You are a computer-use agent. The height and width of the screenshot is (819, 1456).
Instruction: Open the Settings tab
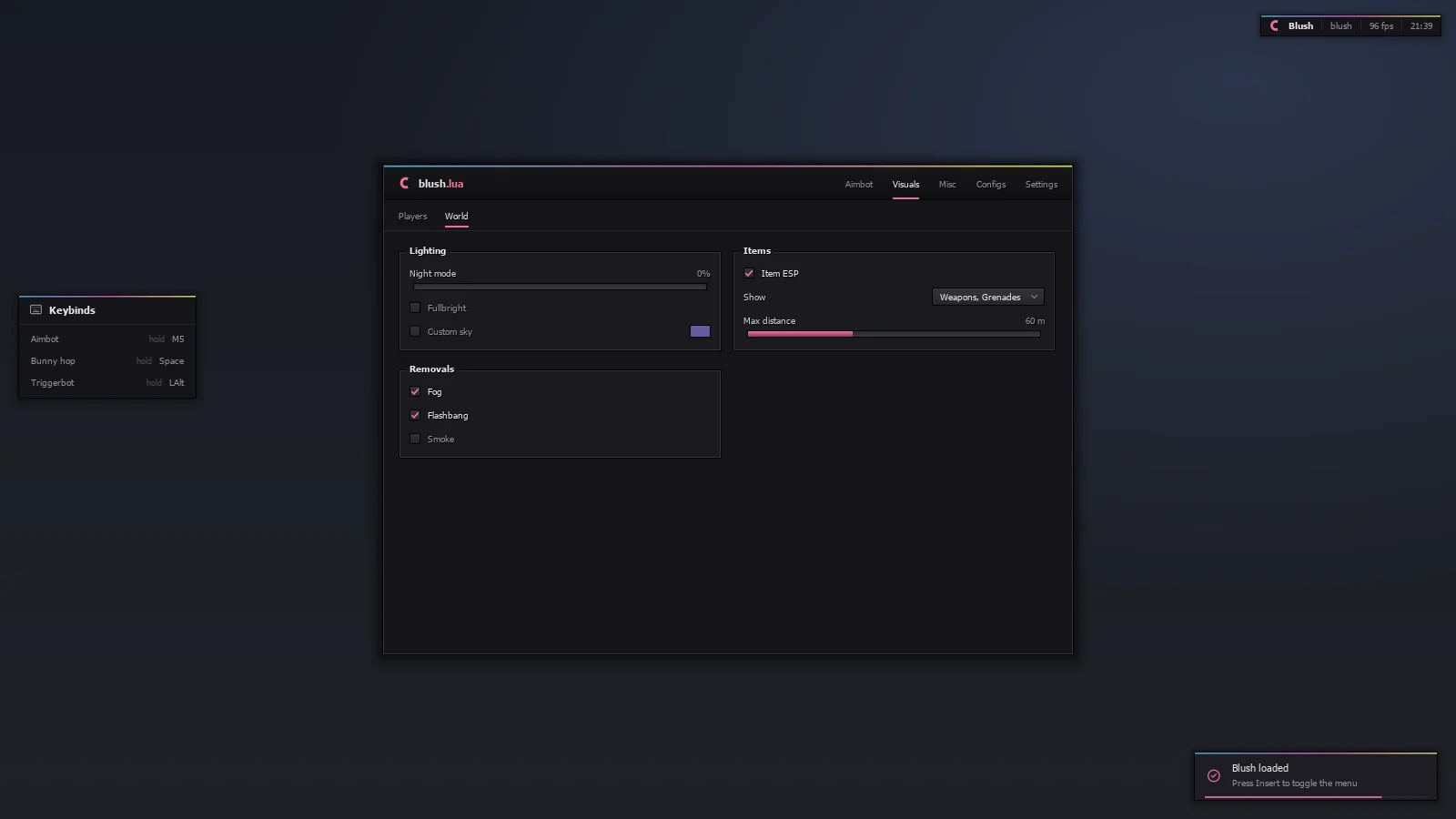[x=1041, y=185]
